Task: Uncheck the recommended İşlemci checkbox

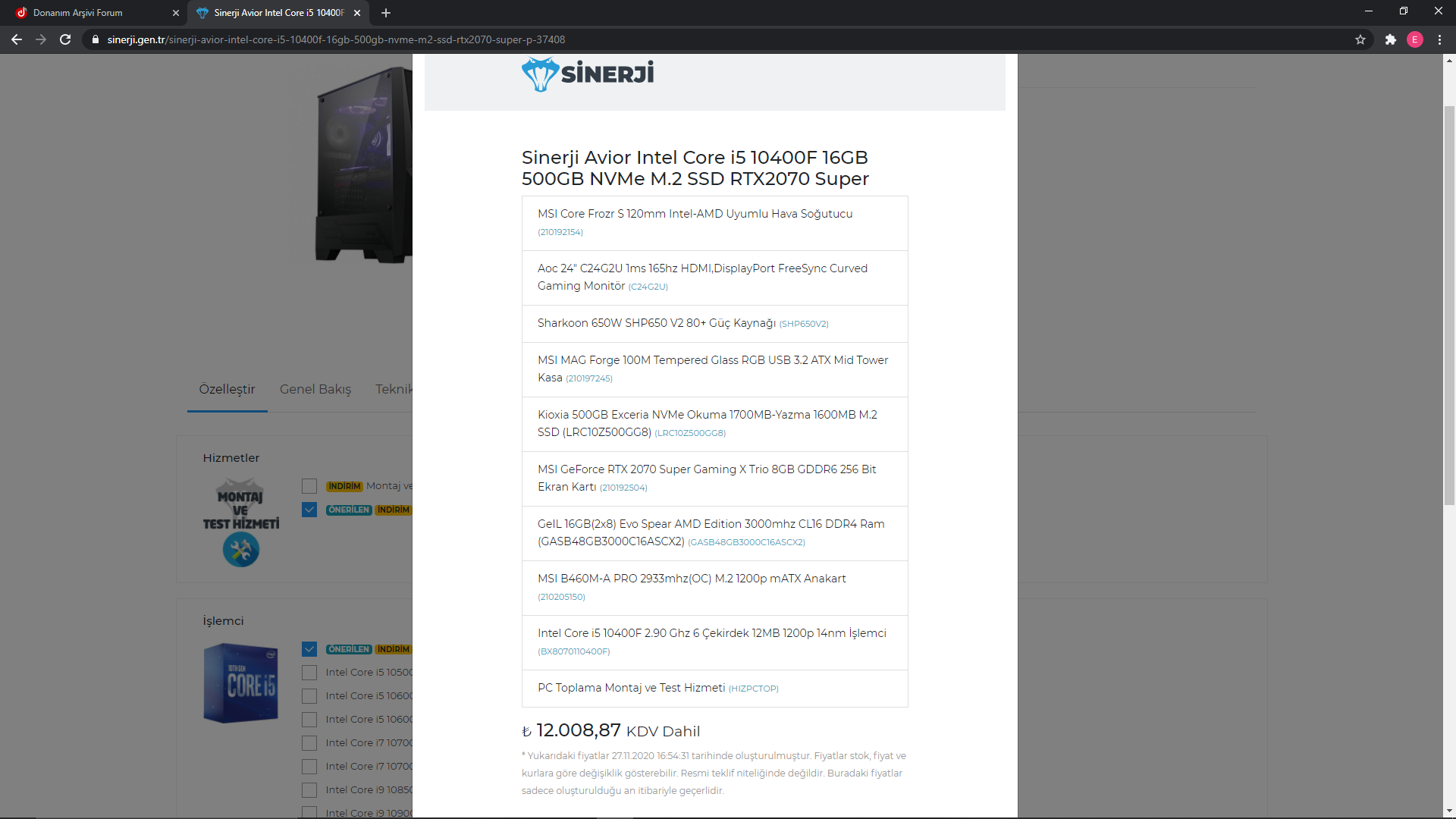Action: click(x=309, y=649)
